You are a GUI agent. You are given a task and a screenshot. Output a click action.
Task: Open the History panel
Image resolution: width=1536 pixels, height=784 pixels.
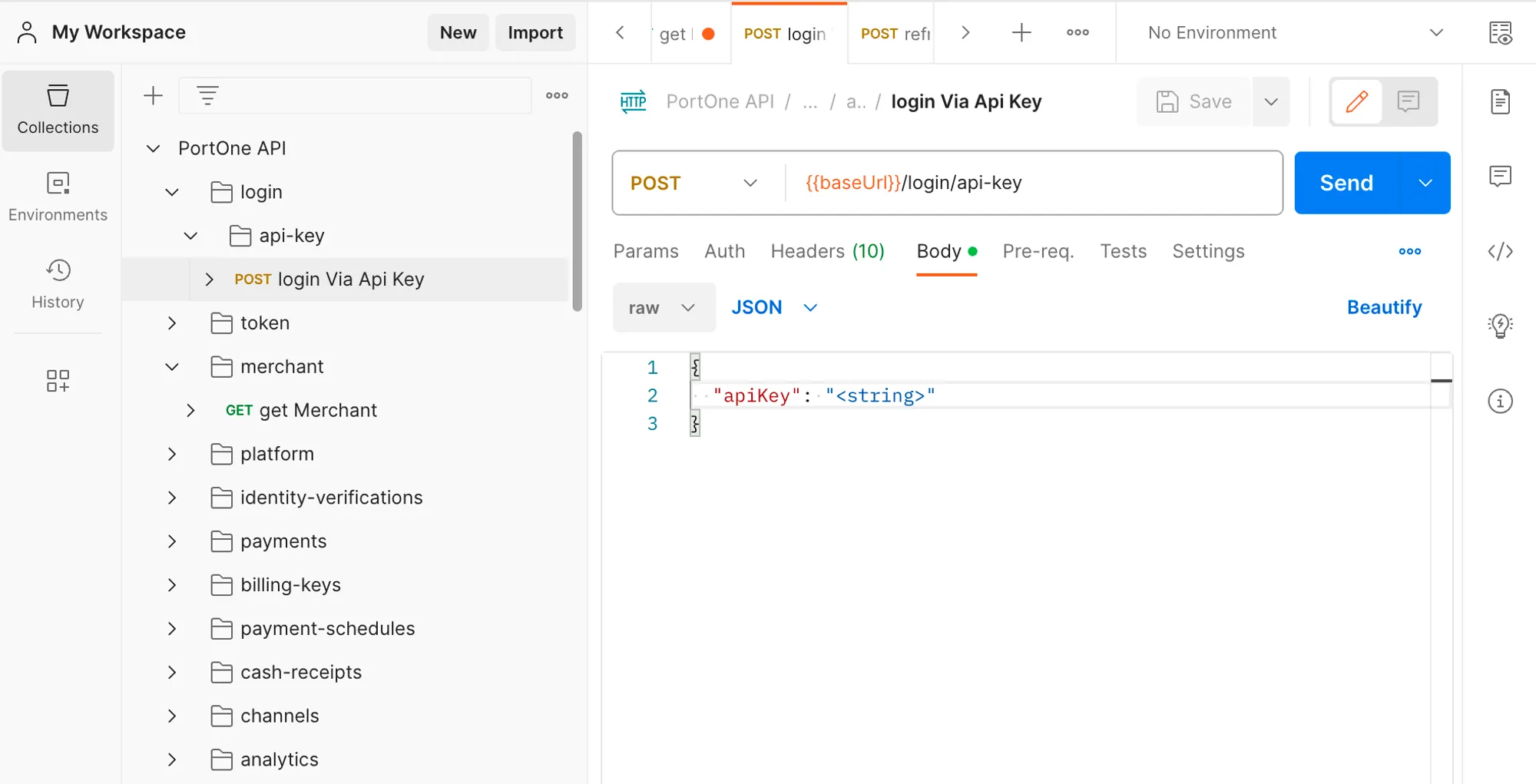point(58,284)
